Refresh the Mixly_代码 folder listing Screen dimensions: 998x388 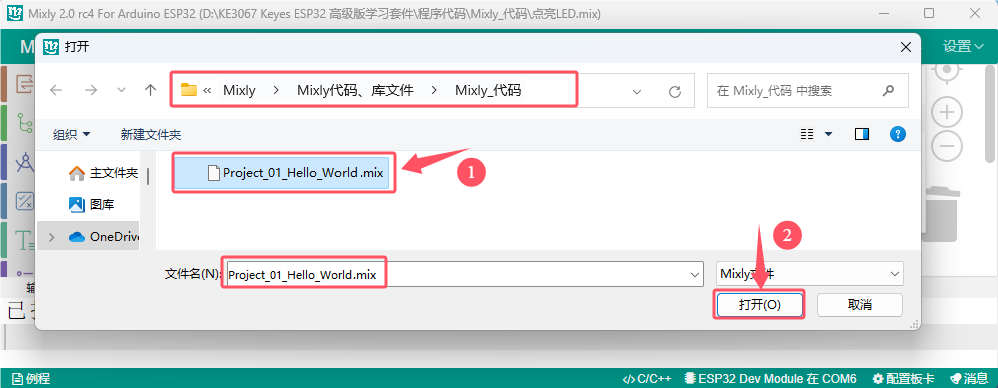coord(675,91)
